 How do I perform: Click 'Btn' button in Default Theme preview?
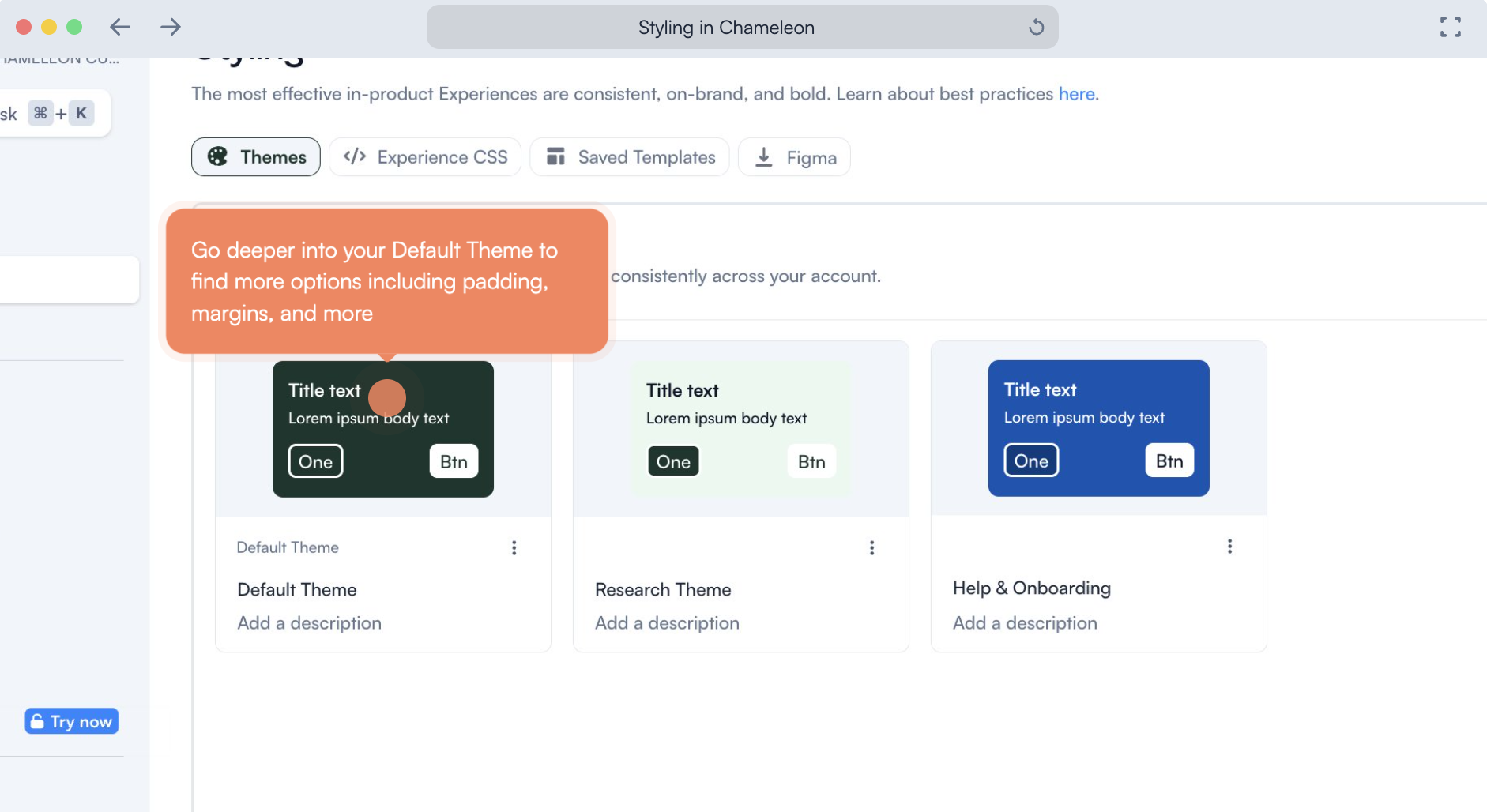pyautogui.click(x=454, y=461)
